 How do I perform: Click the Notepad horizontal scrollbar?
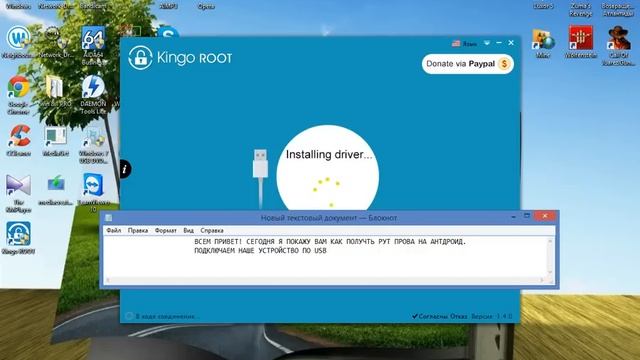tap(325, 280)
